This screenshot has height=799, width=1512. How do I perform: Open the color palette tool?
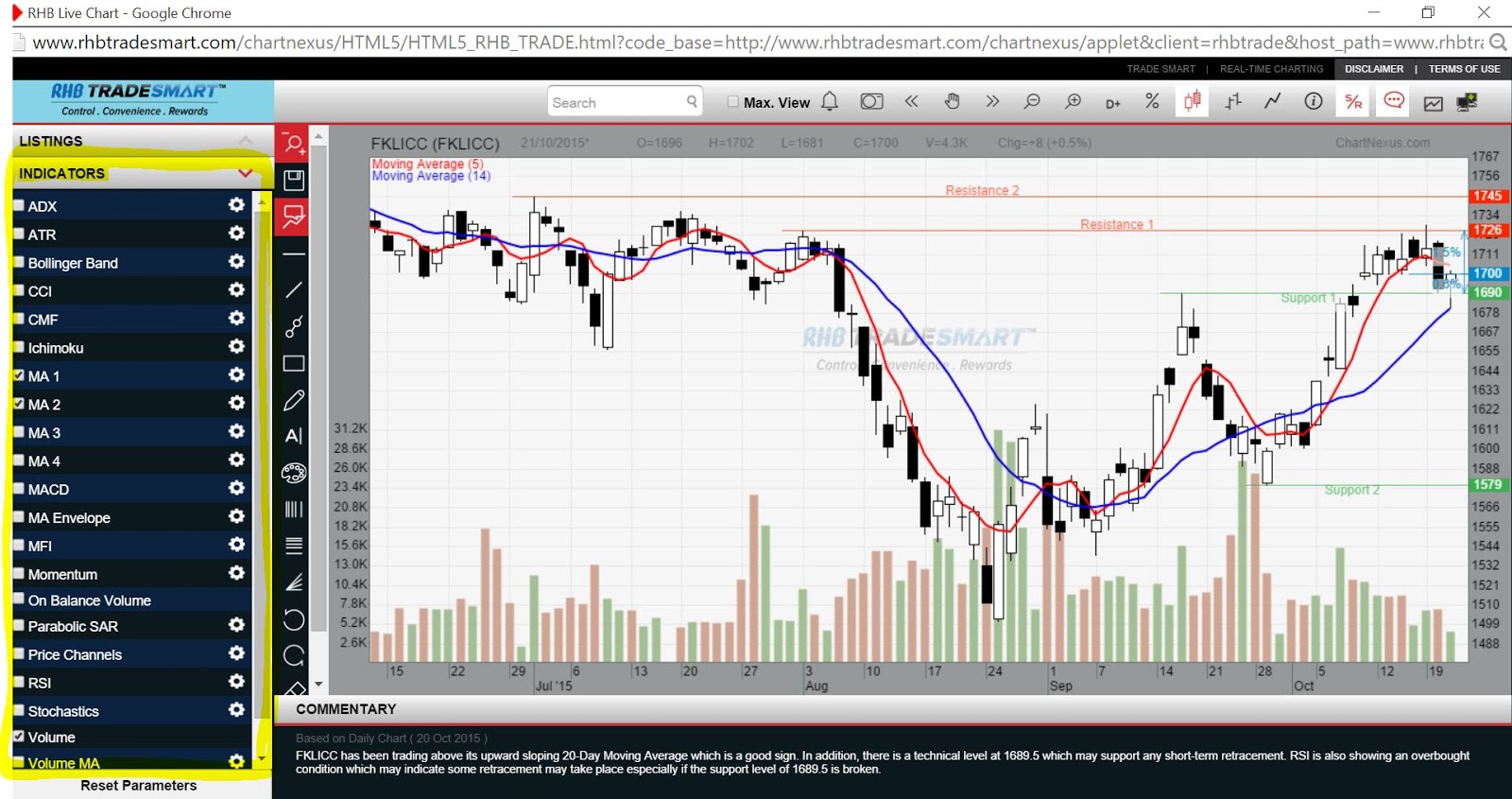tap(294, 473)
